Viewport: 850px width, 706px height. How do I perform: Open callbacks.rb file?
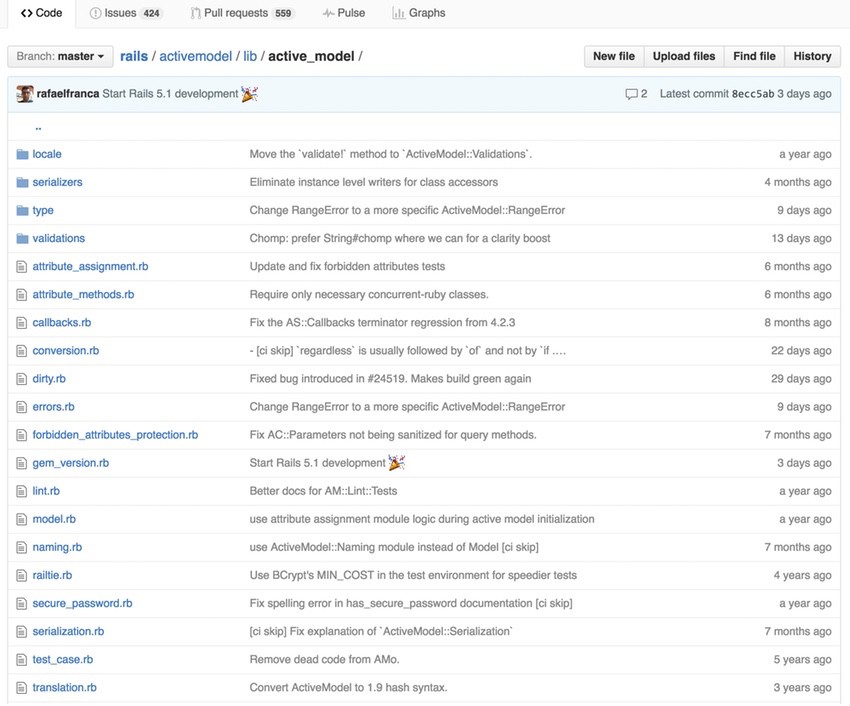[62, 323]
